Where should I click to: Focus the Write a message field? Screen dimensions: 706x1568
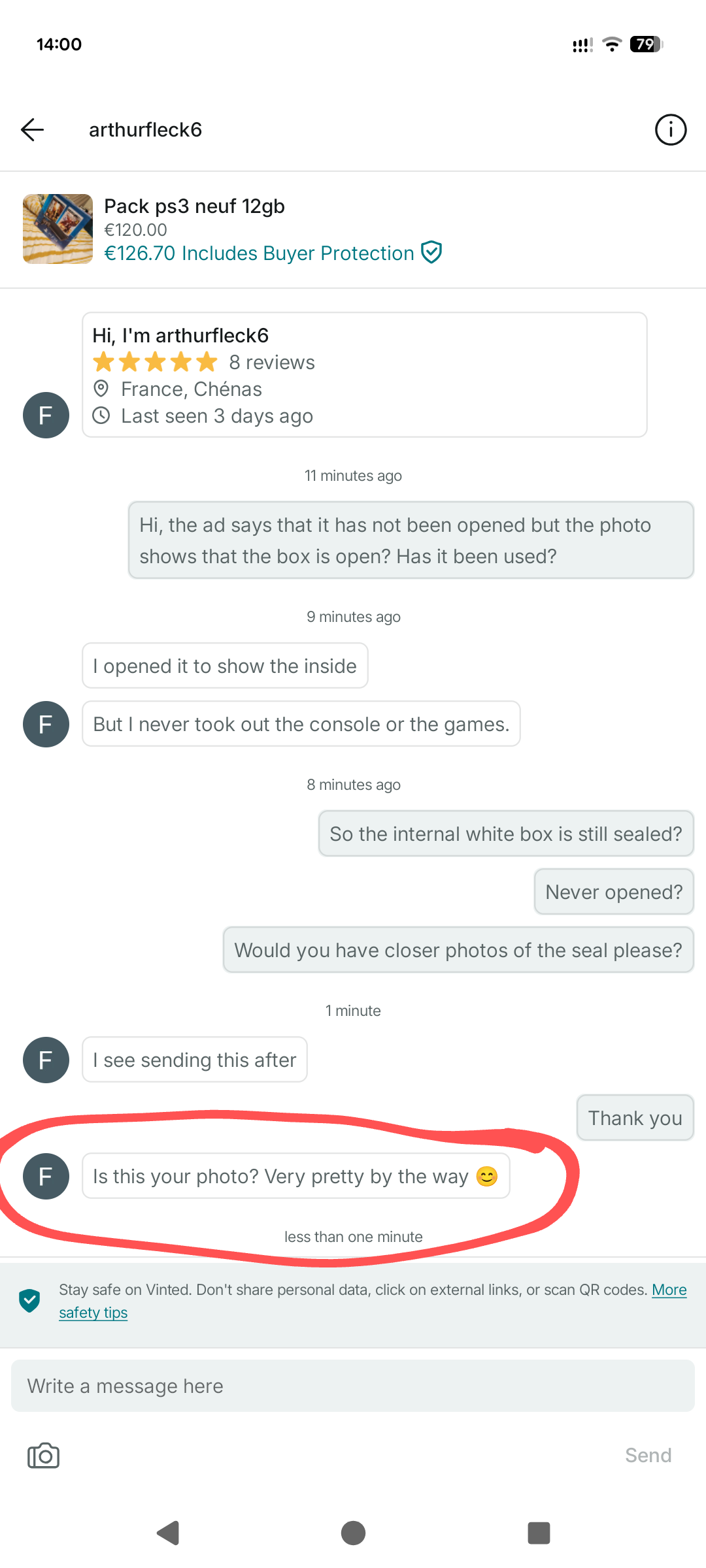(353, 1386)
